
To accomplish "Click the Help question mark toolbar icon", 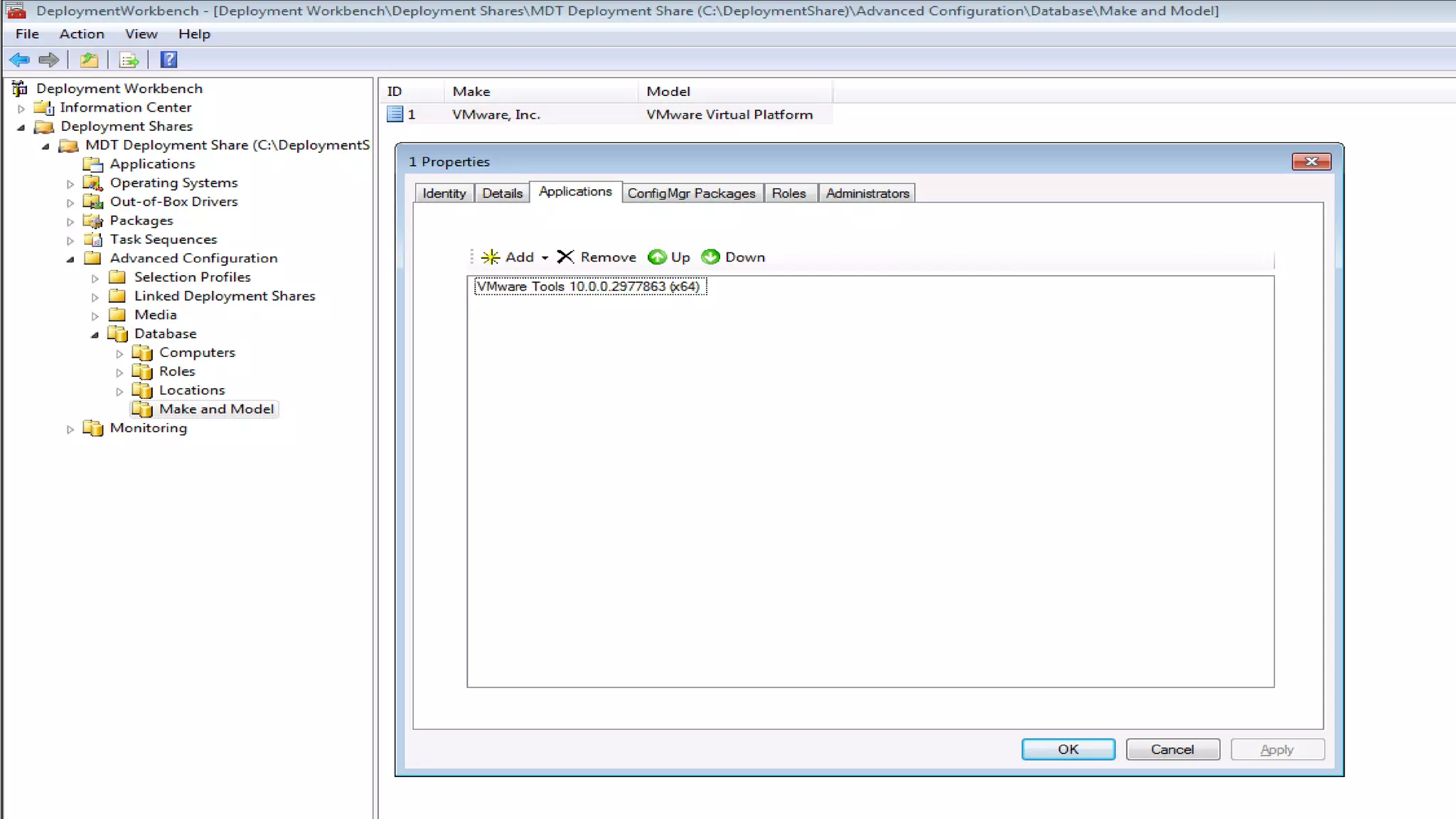I will 168,60.
